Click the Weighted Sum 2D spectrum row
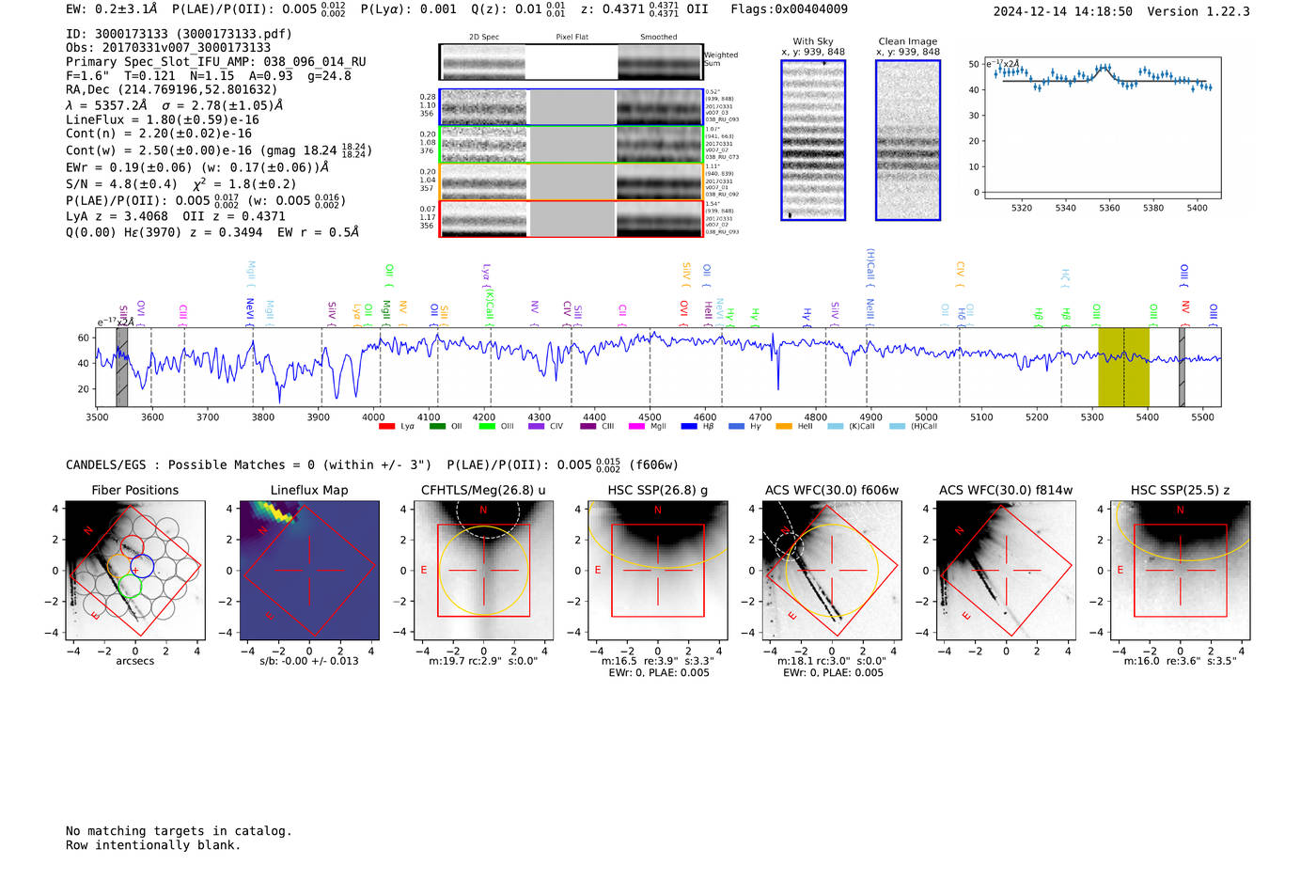 [571, 62]
